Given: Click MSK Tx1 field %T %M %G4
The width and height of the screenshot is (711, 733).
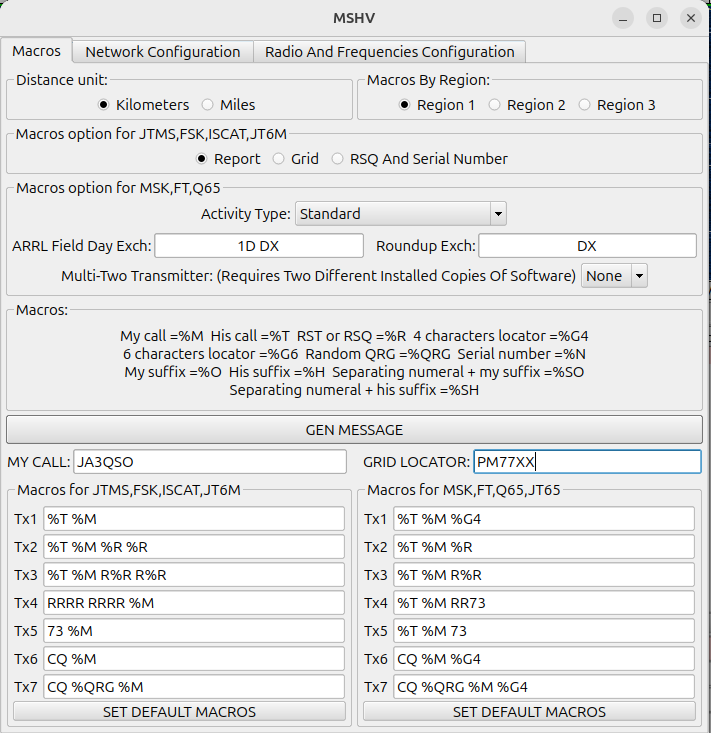Looking at the screenshot, I should click(544, 519).
